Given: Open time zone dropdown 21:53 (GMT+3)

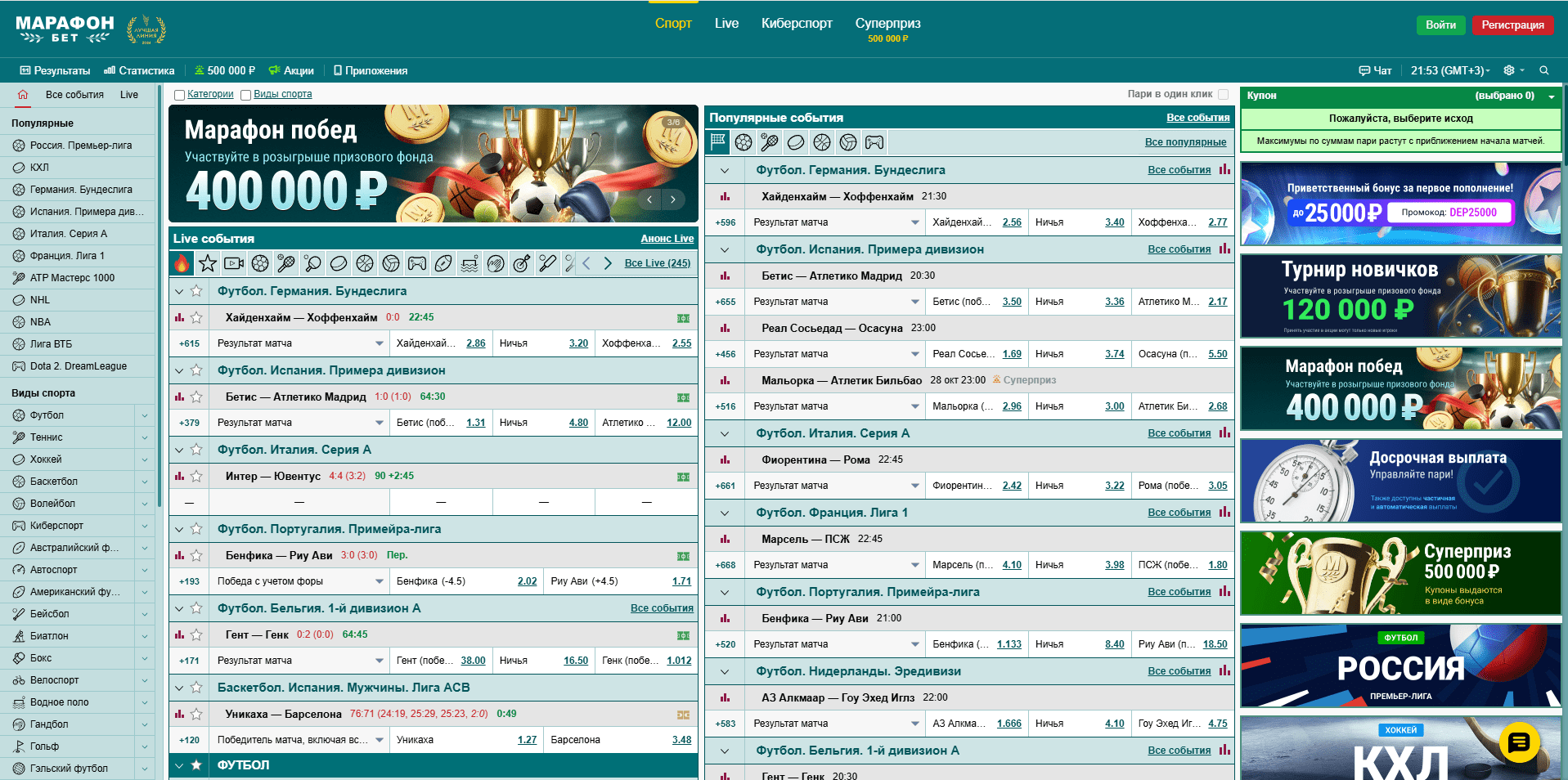Looking at the screenshot, I should point(1450,70).
